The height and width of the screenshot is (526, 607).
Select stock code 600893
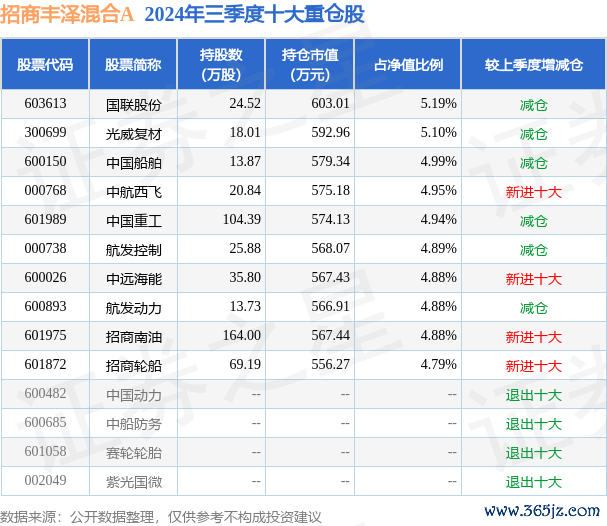point(45,307)
